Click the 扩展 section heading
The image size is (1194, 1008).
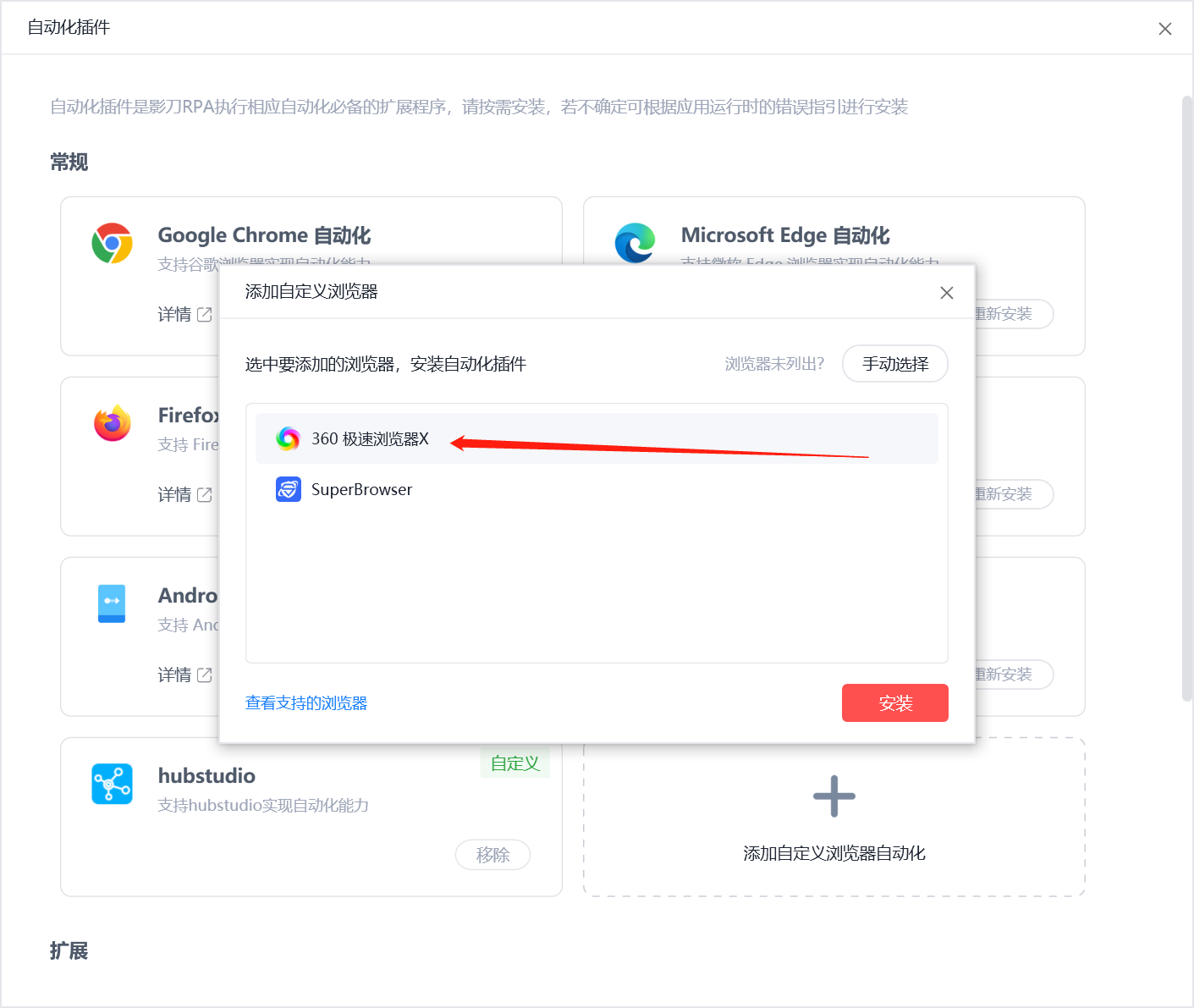(x=69, y=950)
